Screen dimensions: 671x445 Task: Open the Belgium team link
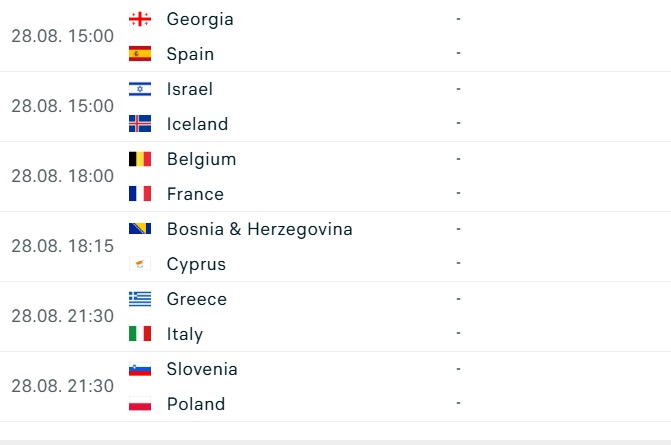[201, 160]
